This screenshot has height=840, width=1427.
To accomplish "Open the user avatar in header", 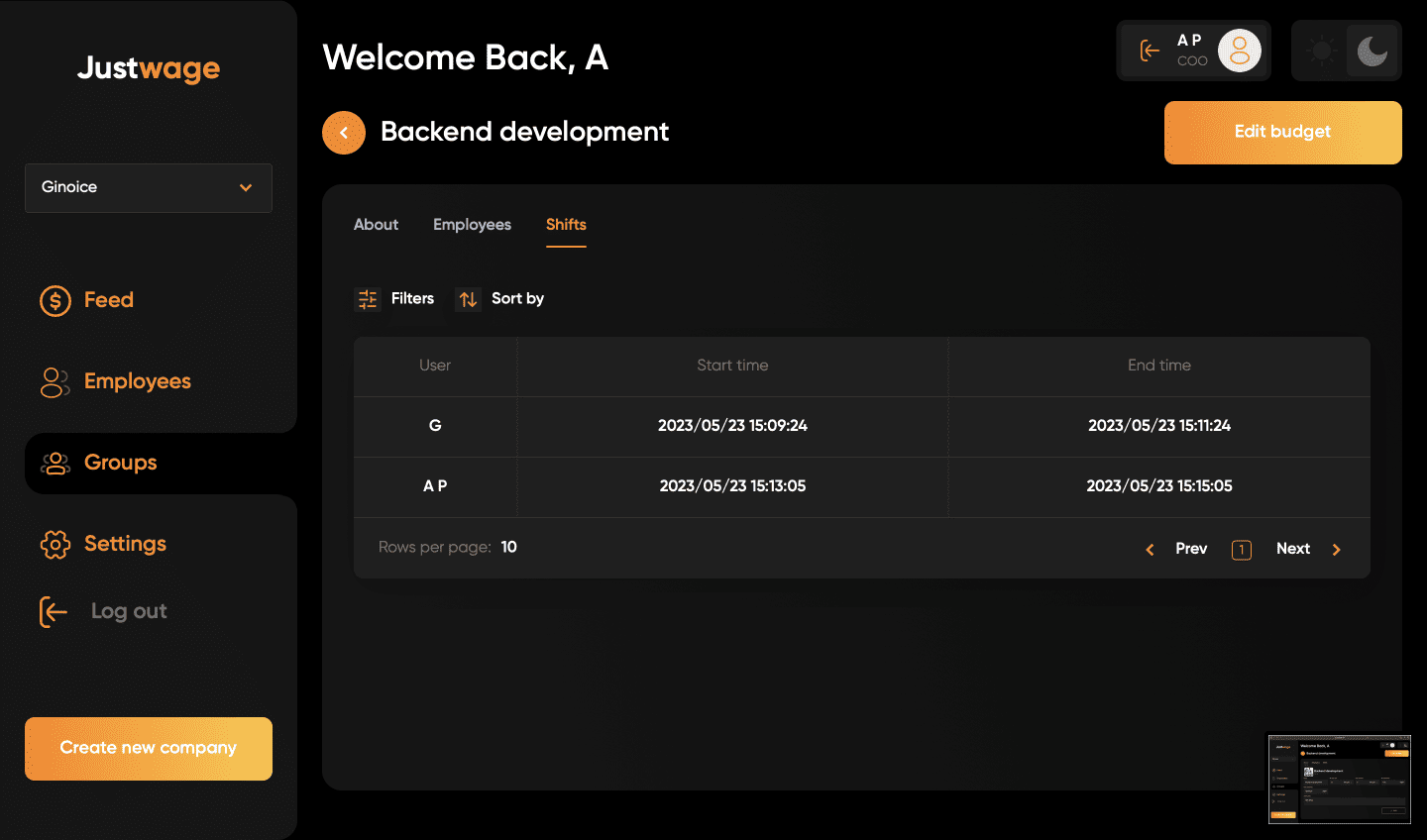I will point(1240,51).
